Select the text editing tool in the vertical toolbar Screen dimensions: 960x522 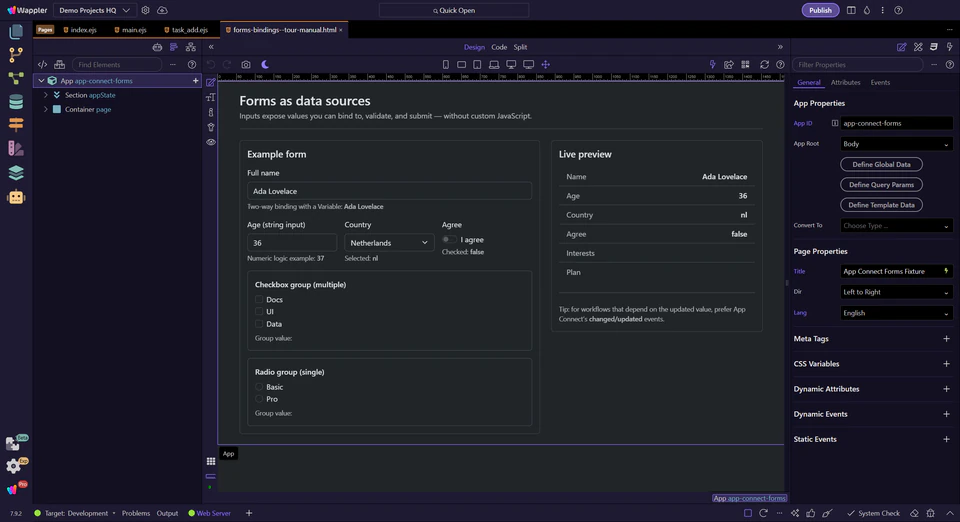click(211, 97)
